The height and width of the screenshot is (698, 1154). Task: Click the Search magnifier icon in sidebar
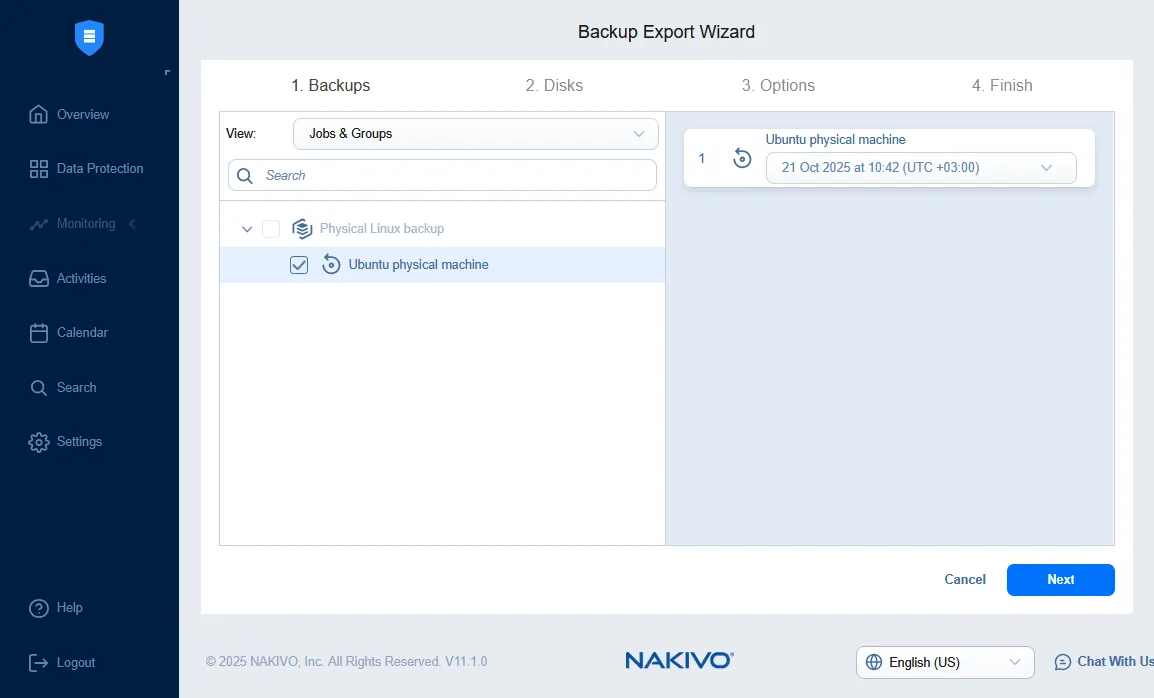tap(38, 387)
